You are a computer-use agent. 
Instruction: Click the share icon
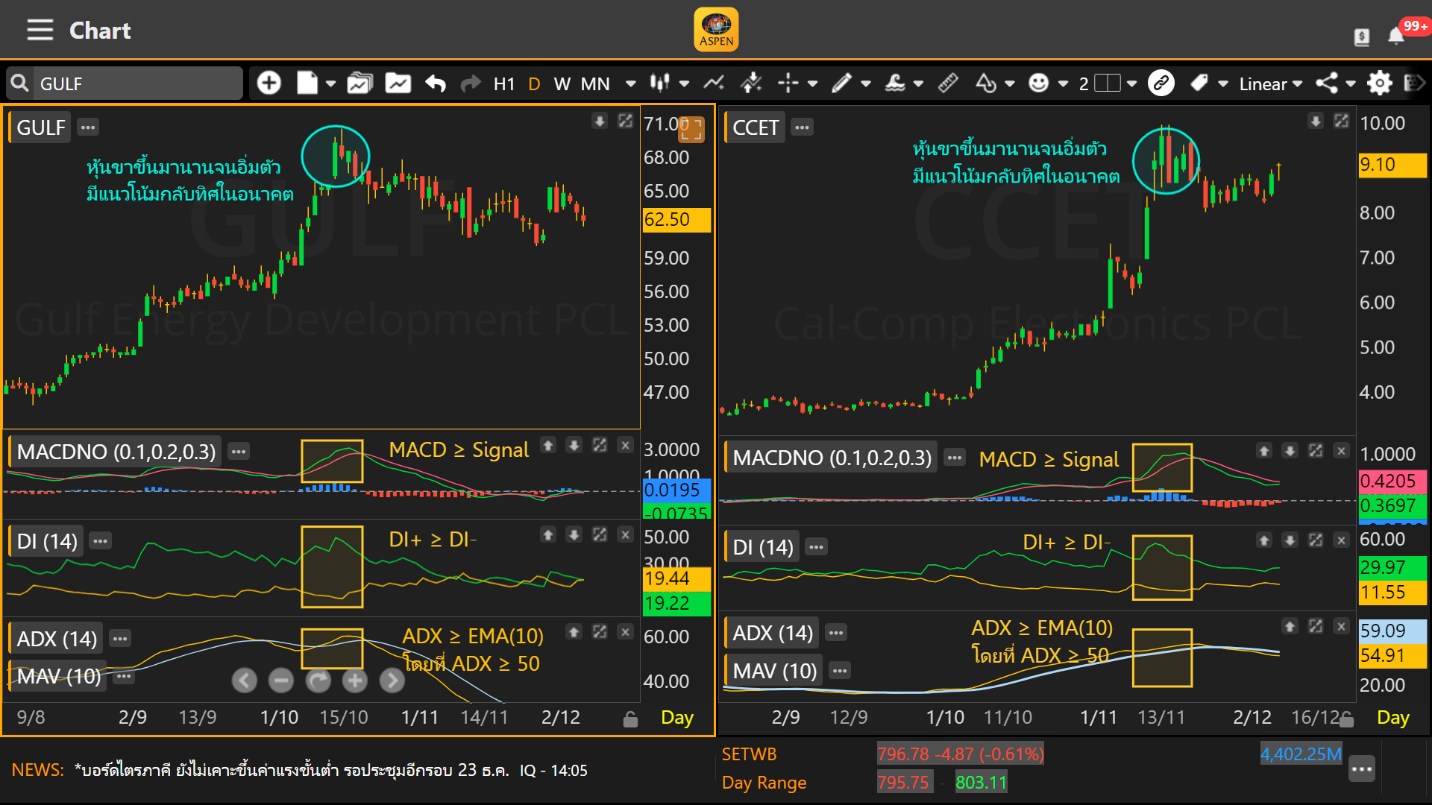click(1326, 83)
